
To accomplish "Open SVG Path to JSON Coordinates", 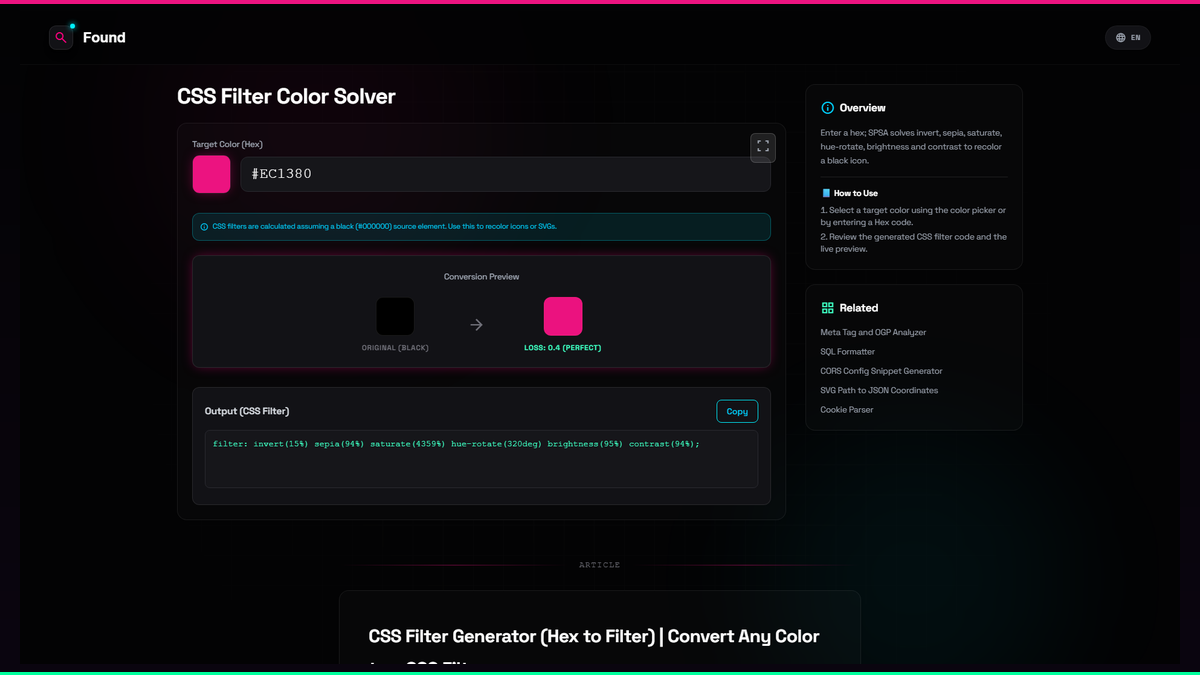I will pyautogui.click(x=879, y=391).
